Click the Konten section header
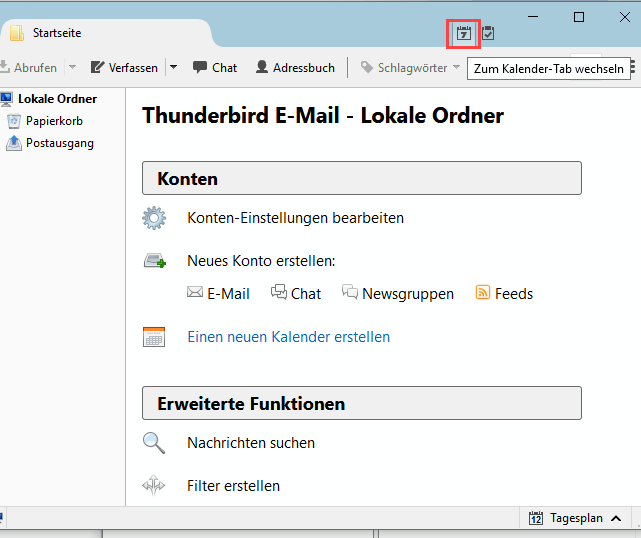 pyautogui.click(x=362, y=178)
